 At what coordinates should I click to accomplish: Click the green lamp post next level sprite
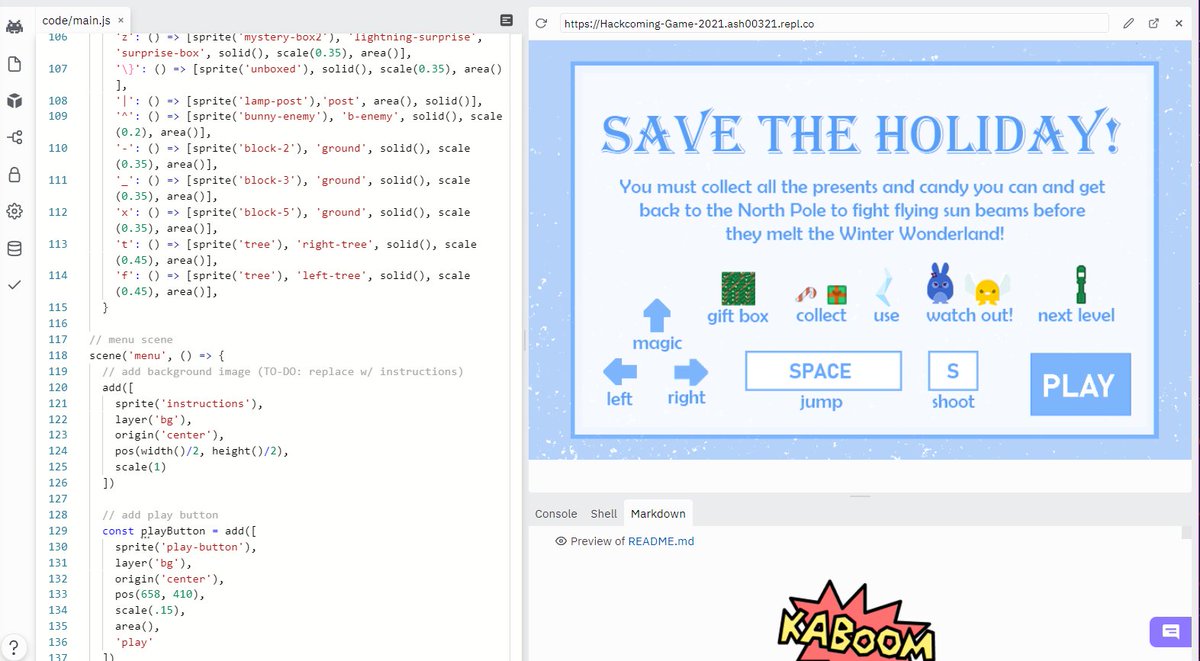coord(1080,284)
